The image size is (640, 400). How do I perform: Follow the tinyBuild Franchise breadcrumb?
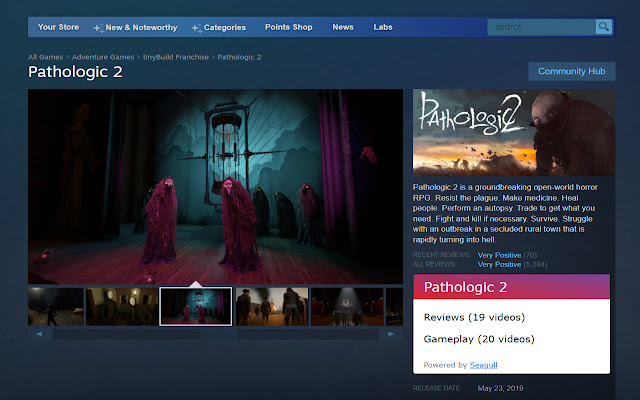(x=176, y=57)
